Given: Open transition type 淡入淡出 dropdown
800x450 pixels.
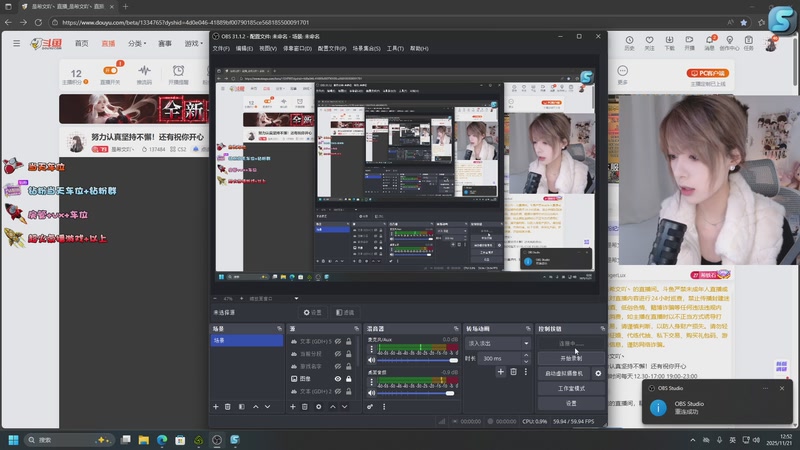Looking at the screenshot, I should point(498,343).
